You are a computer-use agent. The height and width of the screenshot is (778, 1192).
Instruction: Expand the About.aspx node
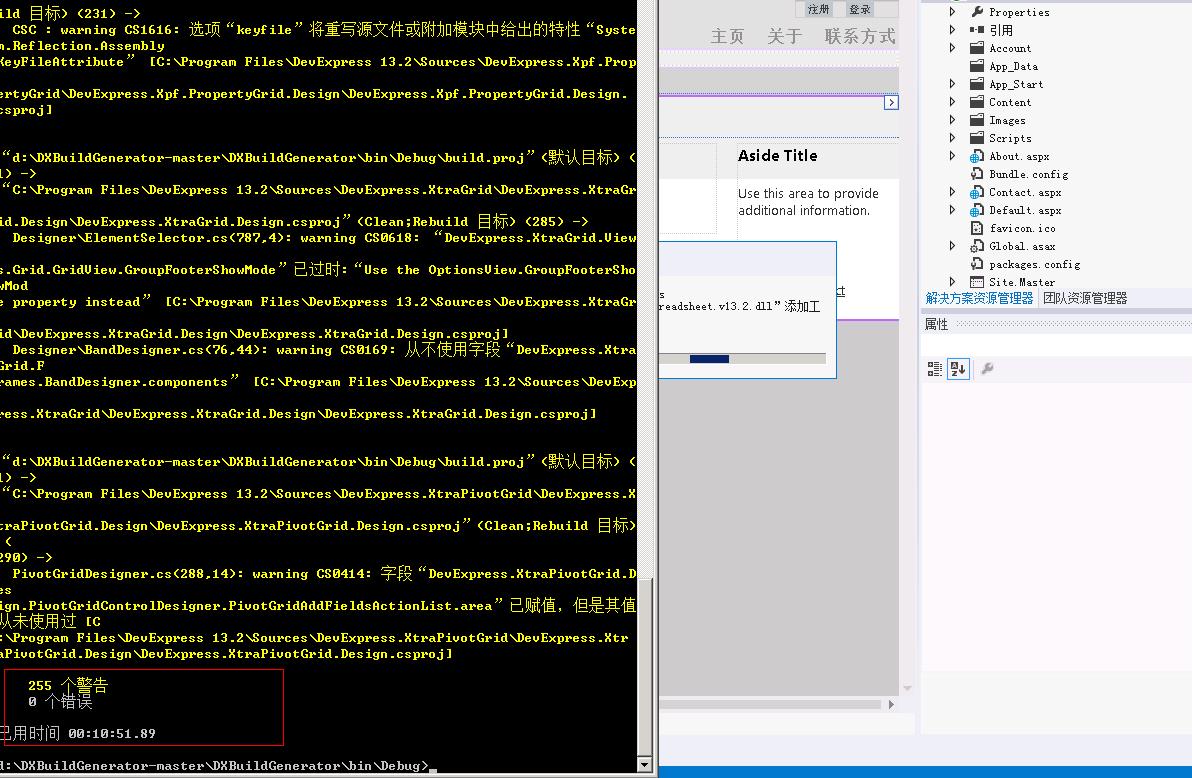tap(953, 156)
